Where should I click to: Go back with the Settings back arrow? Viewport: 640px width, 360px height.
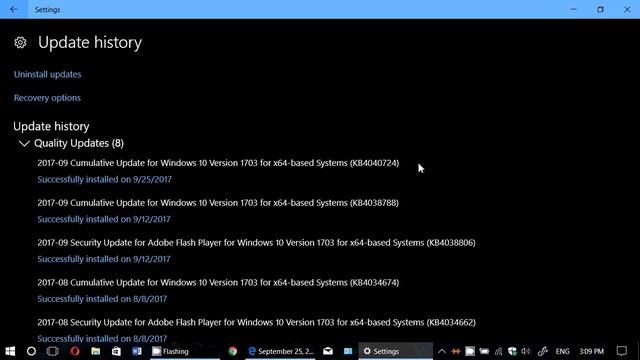click(x=13, y=9)
